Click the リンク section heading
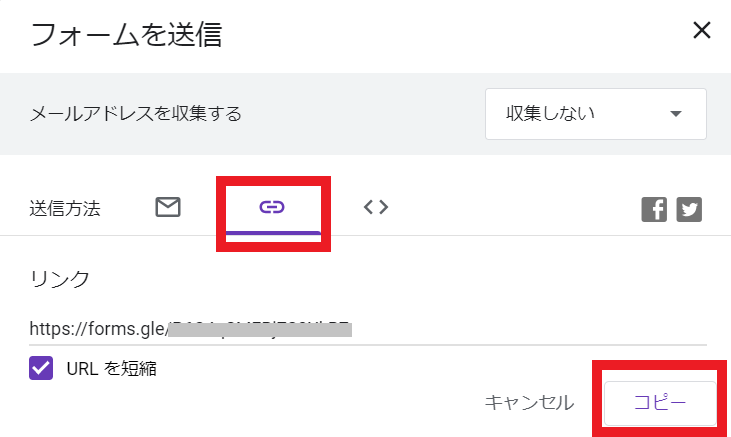The width and height of the screenshot is (731, 437). (x=60, y=279)
